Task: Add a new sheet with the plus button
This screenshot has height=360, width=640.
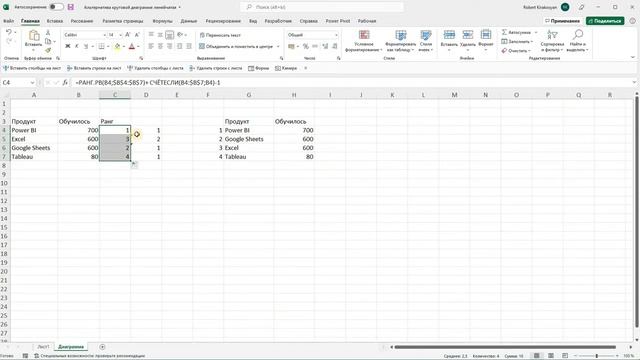Action: coord(102,347)
